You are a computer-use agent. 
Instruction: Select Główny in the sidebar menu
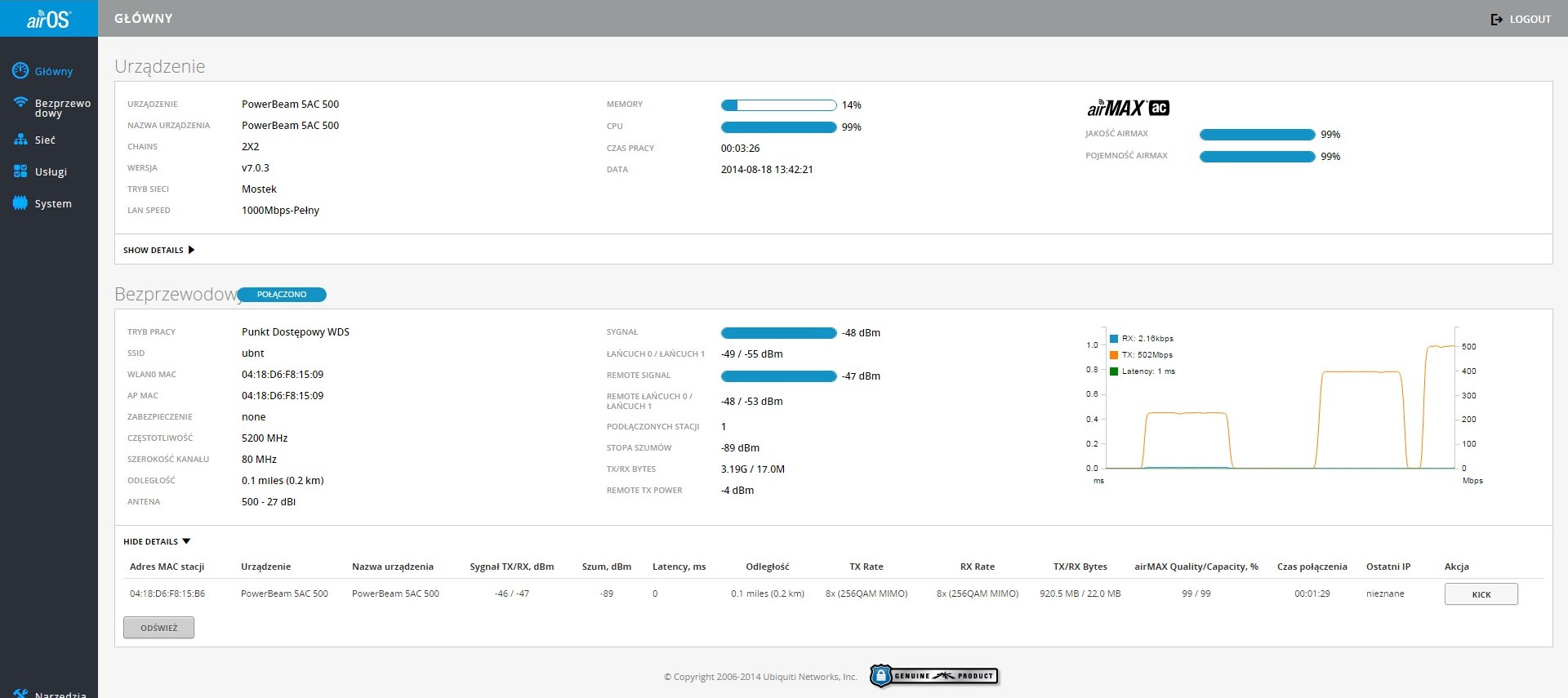point(54,71)
